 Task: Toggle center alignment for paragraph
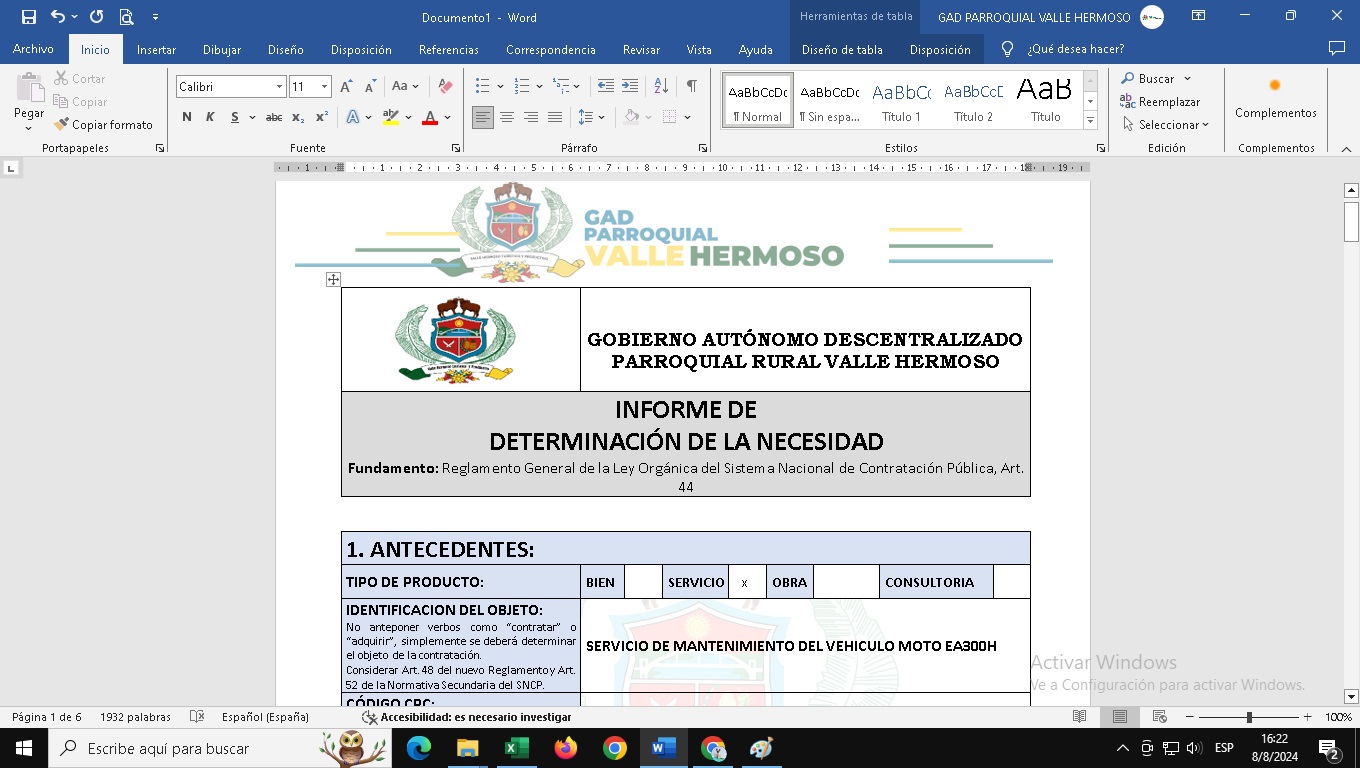click(x=507, y=117)
